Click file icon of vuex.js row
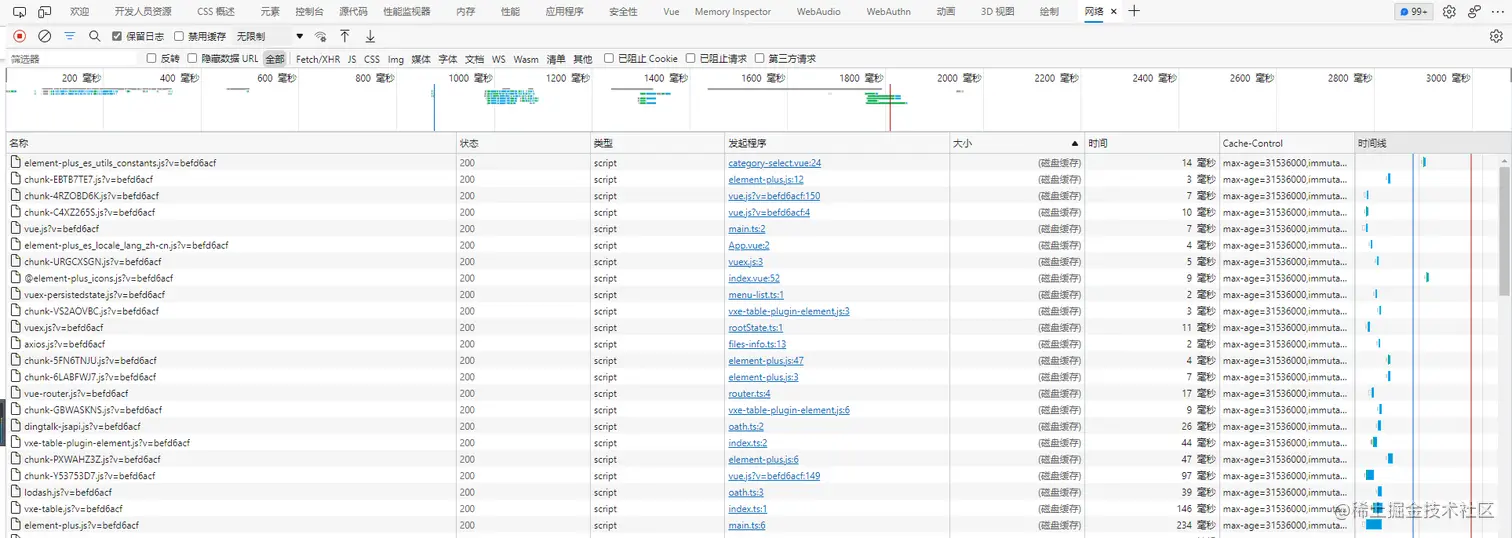 [x=15, y=327]
